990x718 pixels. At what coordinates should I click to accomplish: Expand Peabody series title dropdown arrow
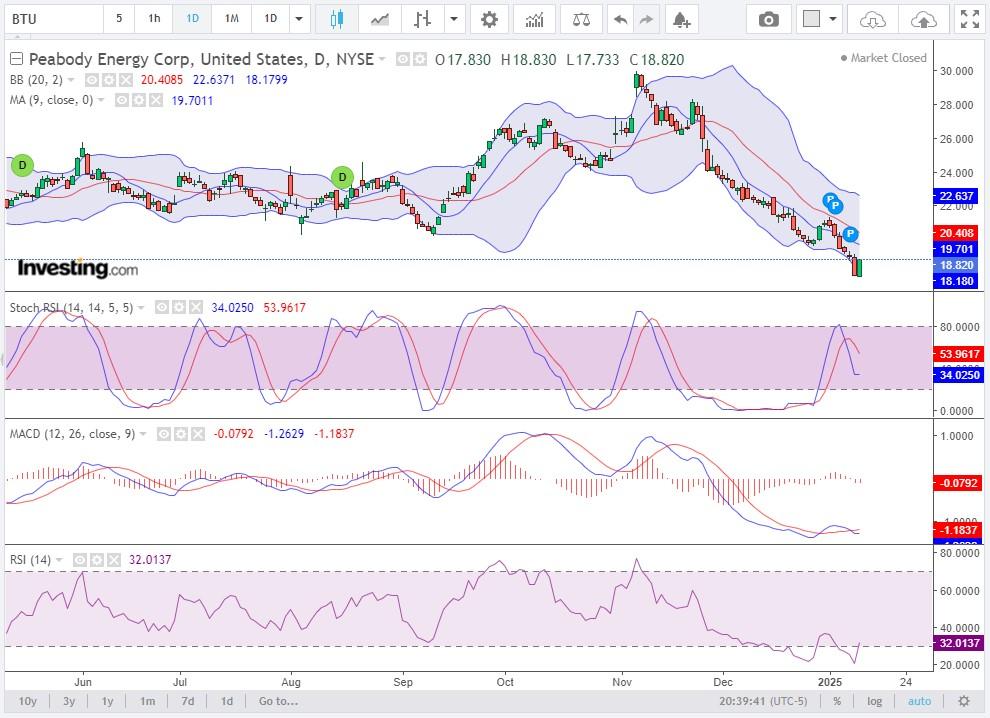pyautogui.click(x=382, y=59)
